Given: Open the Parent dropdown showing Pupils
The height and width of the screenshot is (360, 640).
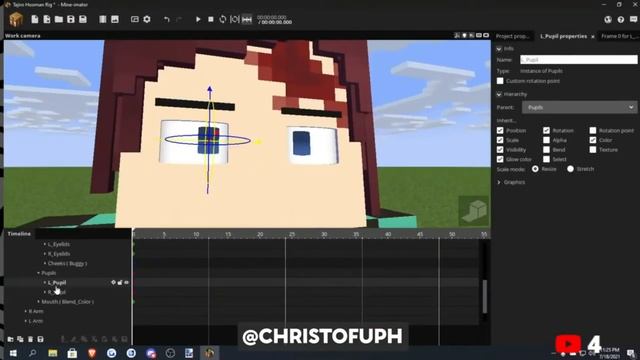Looking at the screenshot, I should [x=580, y=107].
